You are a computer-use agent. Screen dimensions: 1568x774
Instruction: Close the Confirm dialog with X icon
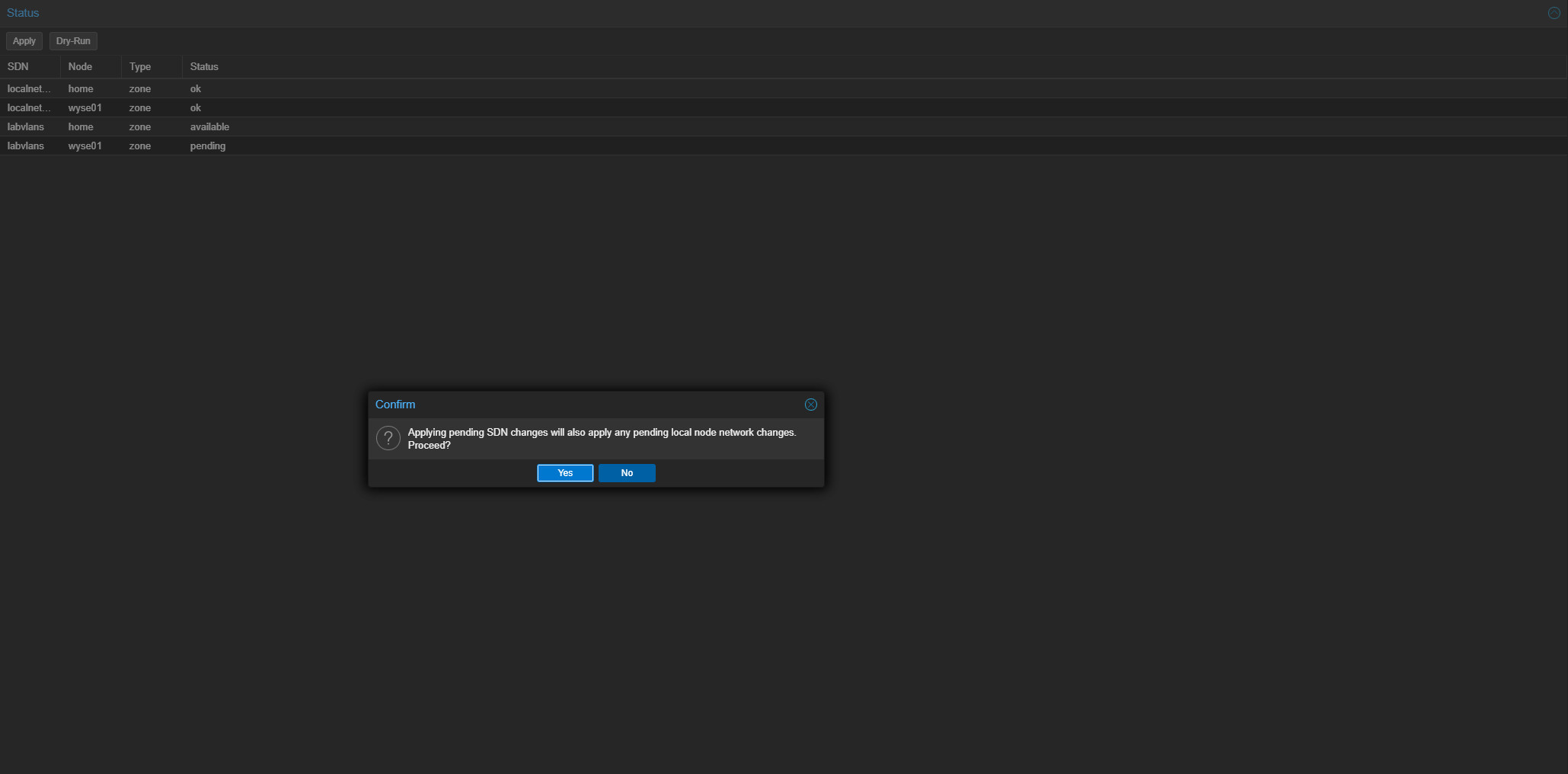click(811, 405)
